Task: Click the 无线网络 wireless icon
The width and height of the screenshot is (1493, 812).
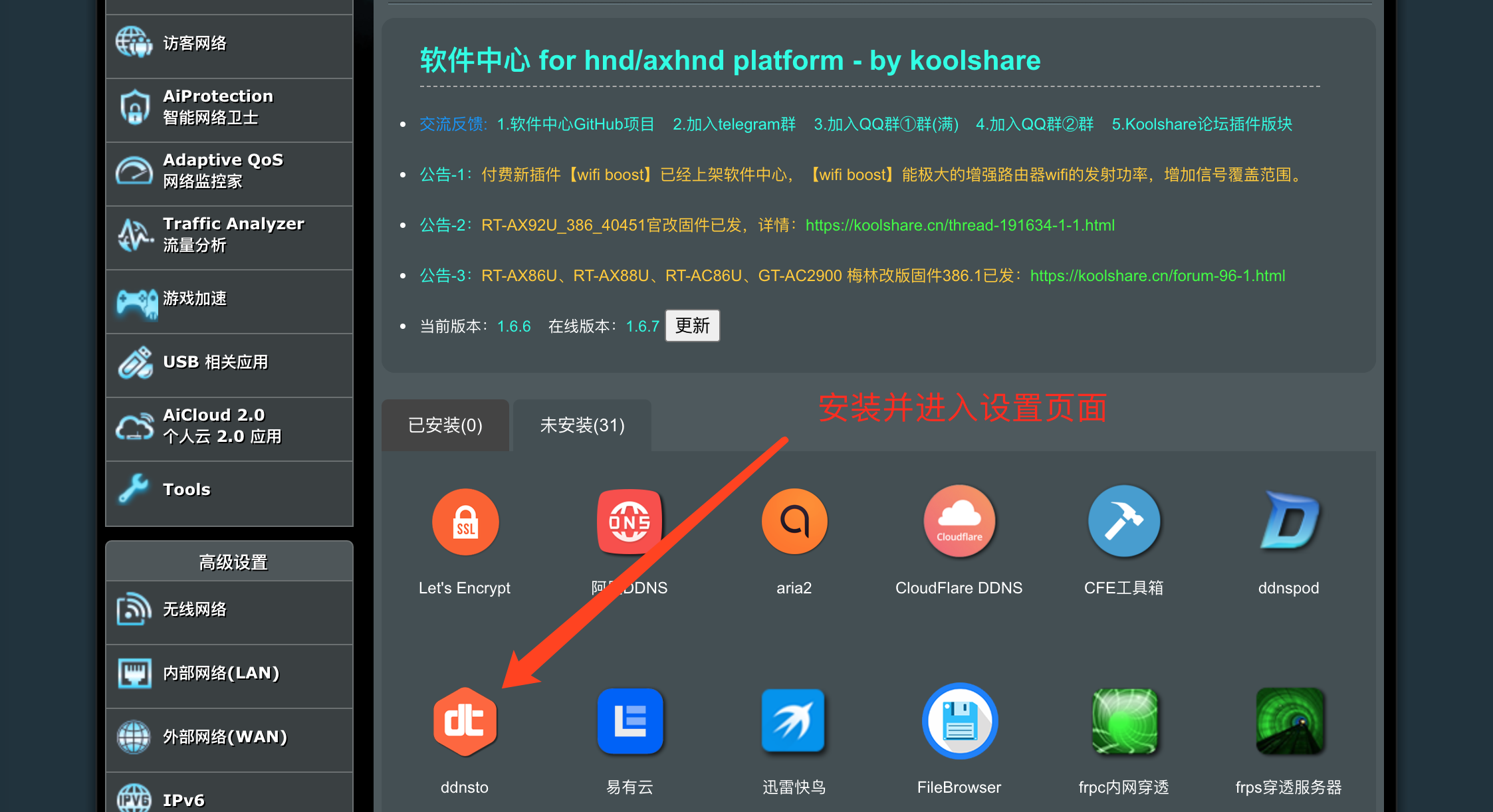Action: coord(134,609)
